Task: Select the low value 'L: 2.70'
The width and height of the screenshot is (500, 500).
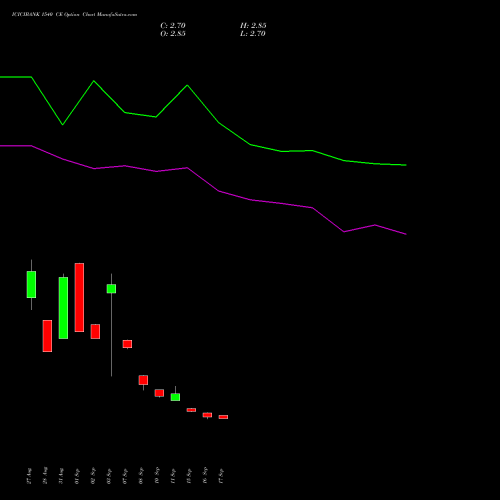Action: point(253,34)
